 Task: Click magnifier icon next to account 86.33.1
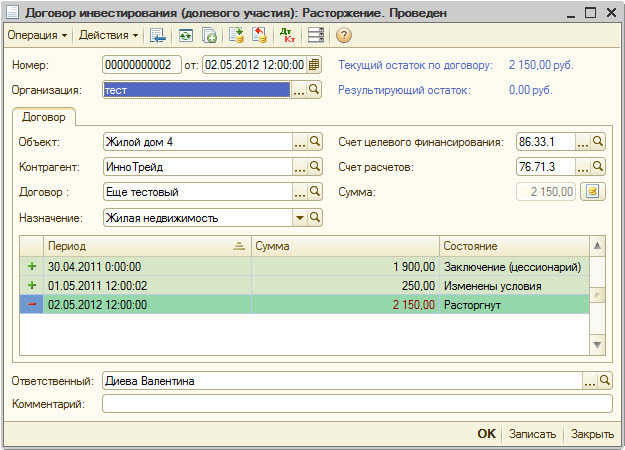[x=598, y=141]
